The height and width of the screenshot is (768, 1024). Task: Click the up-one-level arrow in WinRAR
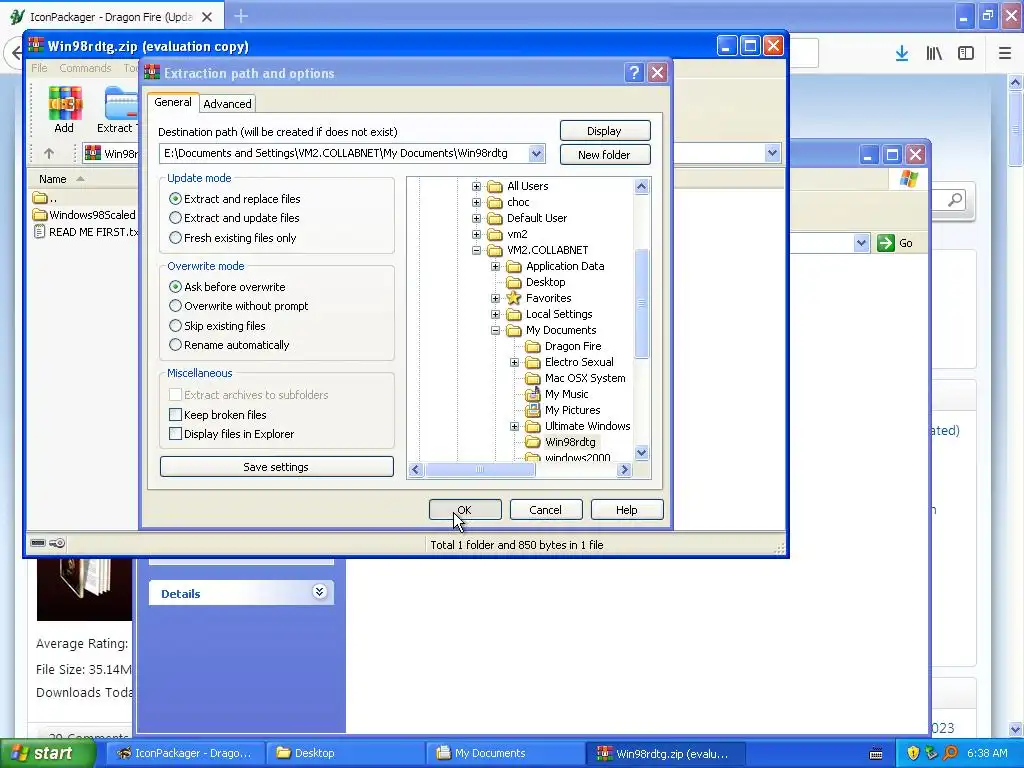coord(49,153)
